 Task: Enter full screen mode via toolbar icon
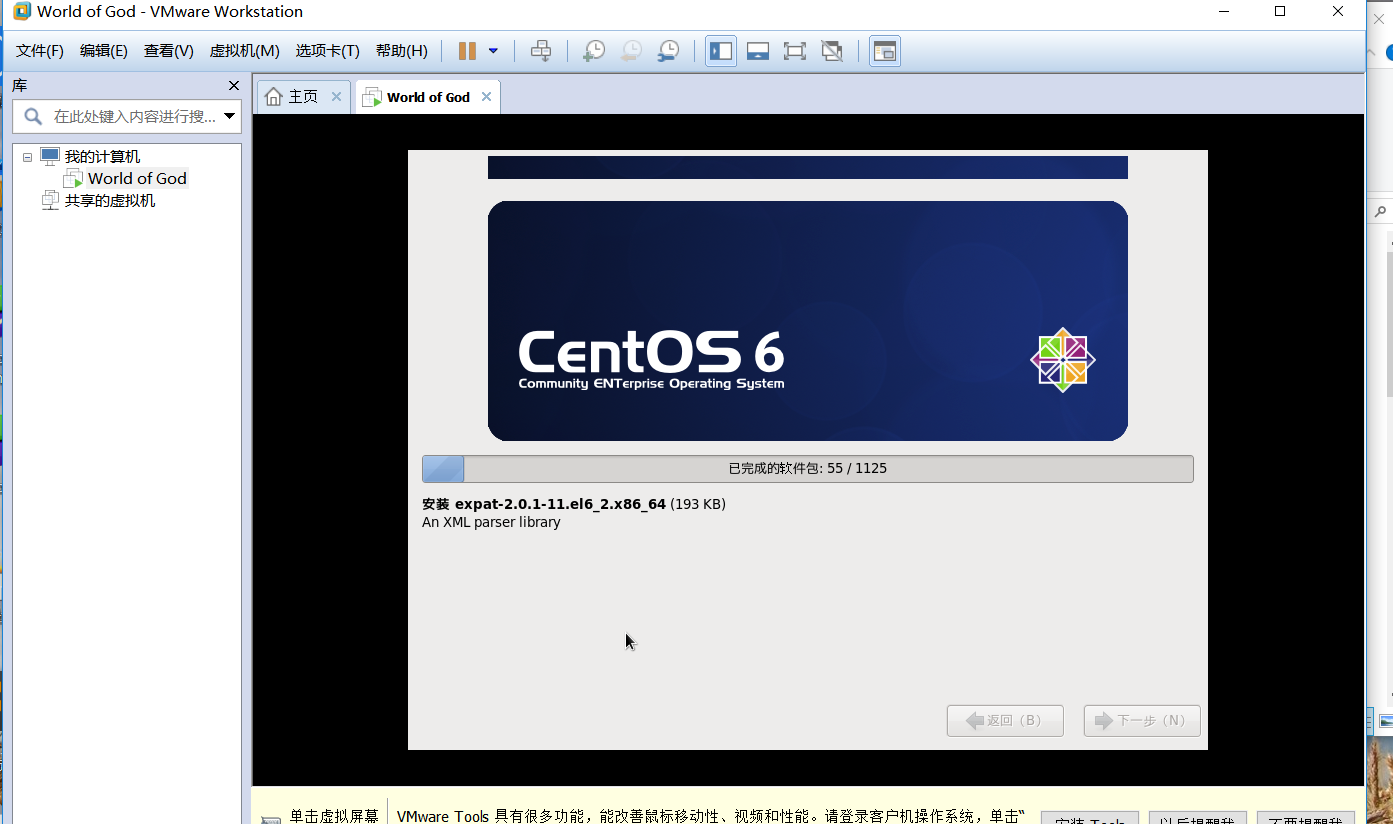pos(795,51)
